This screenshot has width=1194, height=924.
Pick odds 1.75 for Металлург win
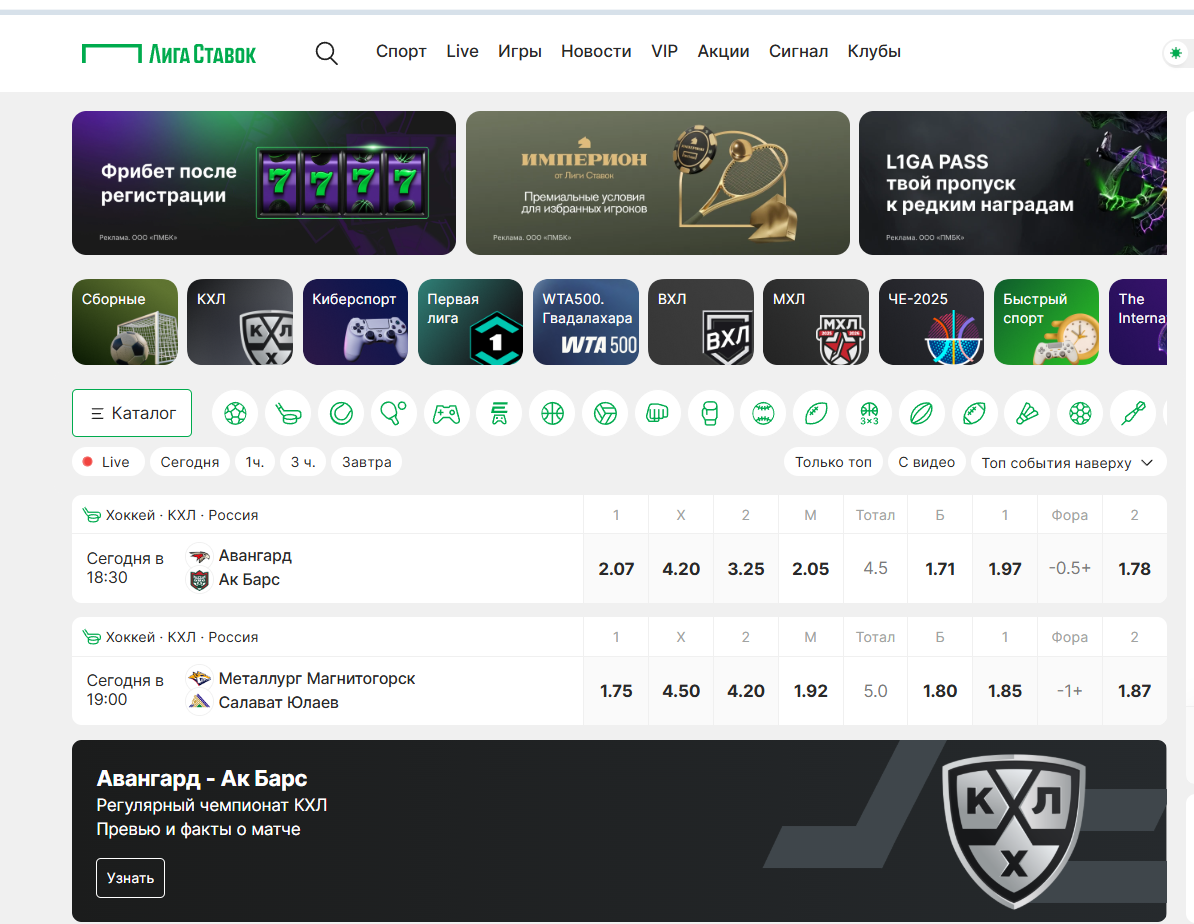pos(616,690)
